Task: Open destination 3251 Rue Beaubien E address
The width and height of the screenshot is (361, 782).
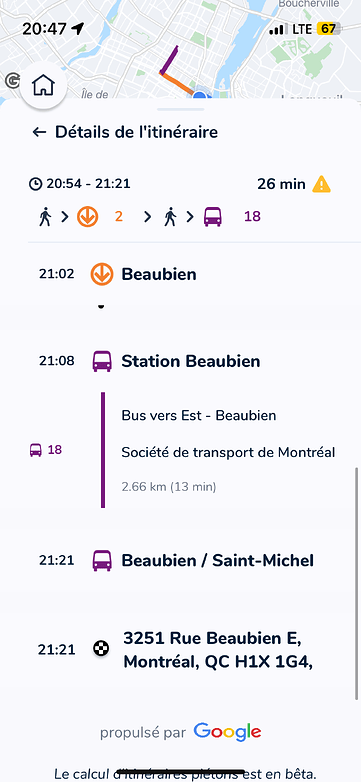Action: pos(218,650)
